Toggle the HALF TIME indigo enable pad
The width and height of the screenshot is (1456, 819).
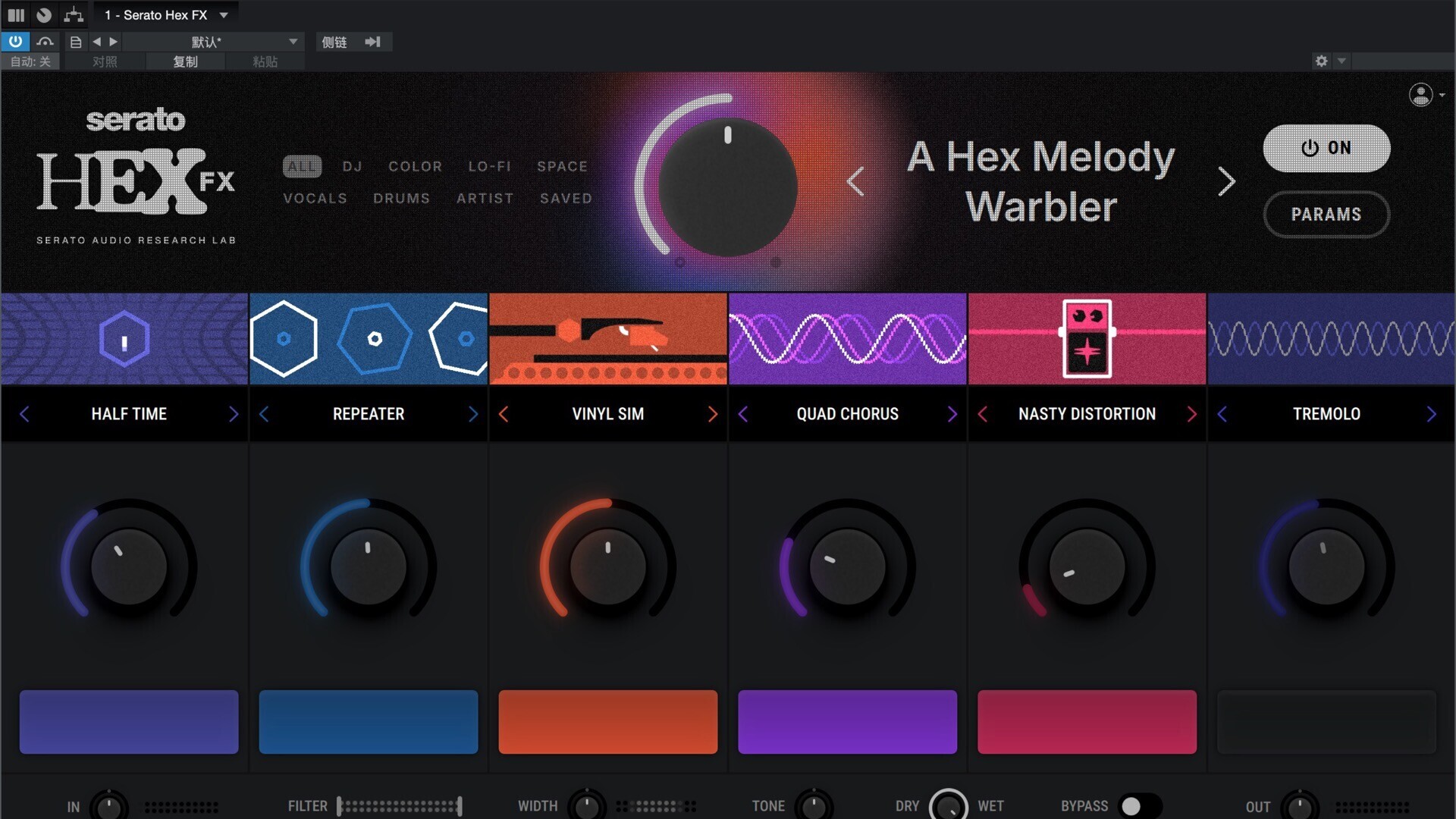[x=129, y=722]
